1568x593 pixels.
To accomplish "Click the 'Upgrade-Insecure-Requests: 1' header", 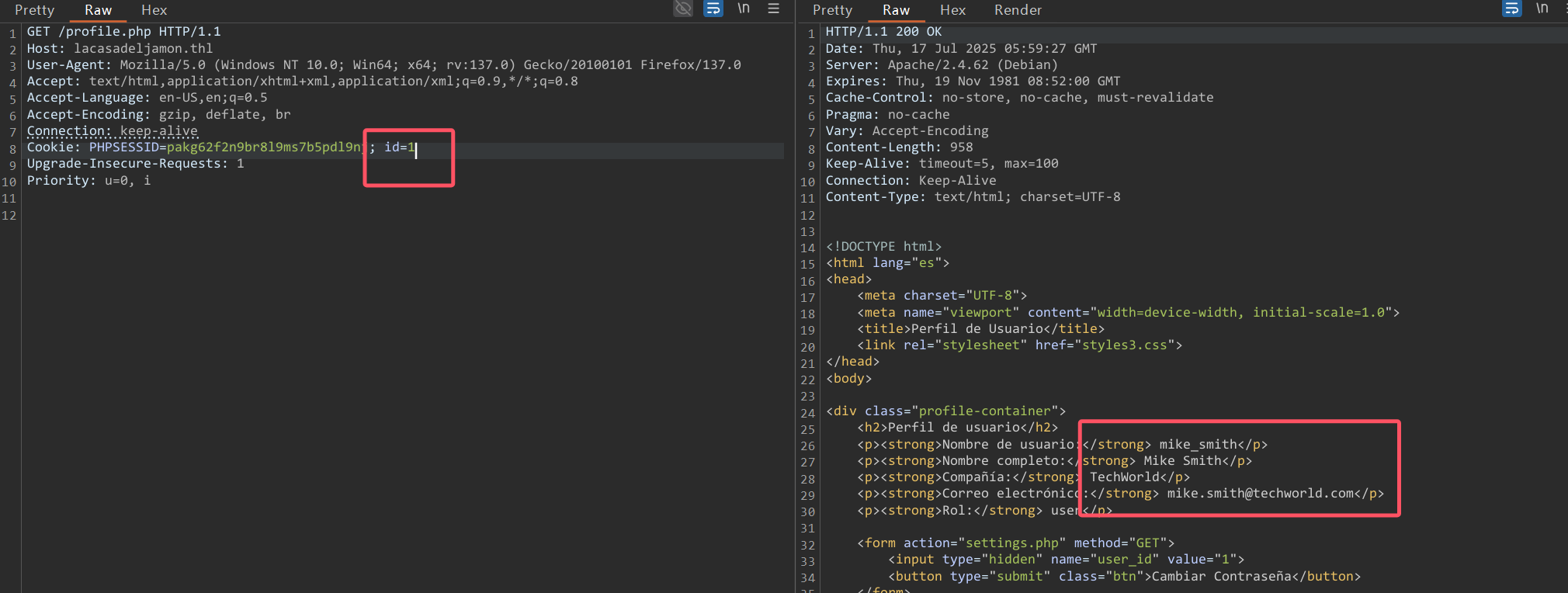I will pos(136,164).
